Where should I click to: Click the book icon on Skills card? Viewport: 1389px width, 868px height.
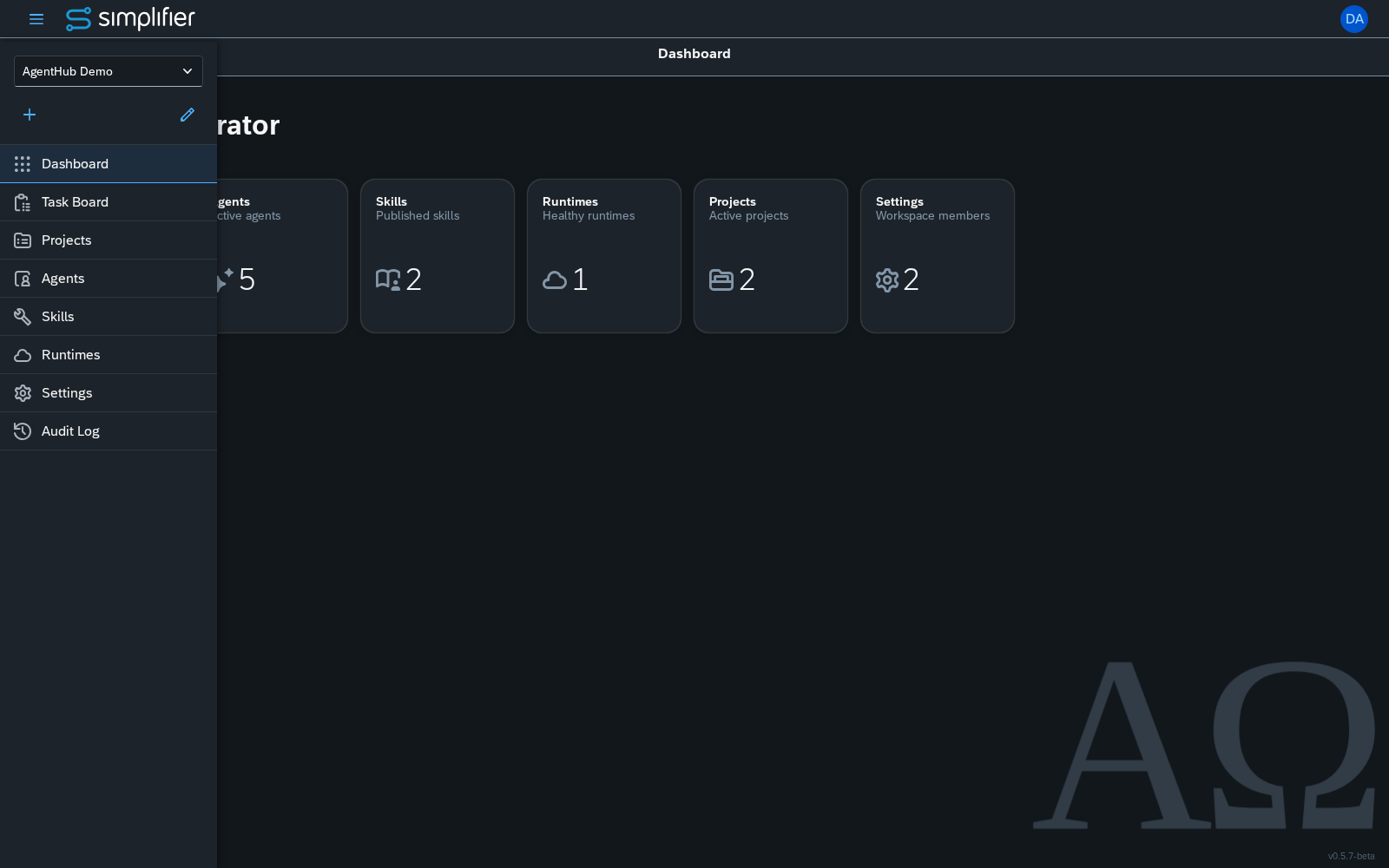tap(388, 279)
